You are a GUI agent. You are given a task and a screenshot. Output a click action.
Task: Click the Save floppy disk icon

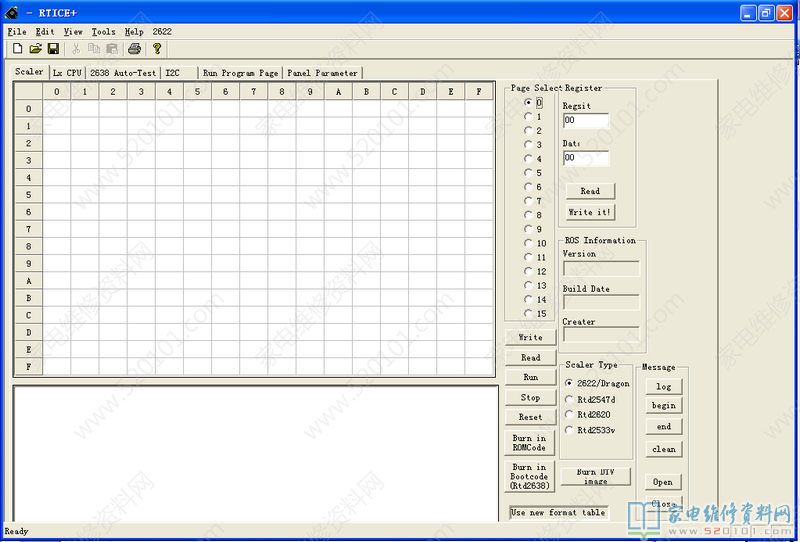[53, 48]
